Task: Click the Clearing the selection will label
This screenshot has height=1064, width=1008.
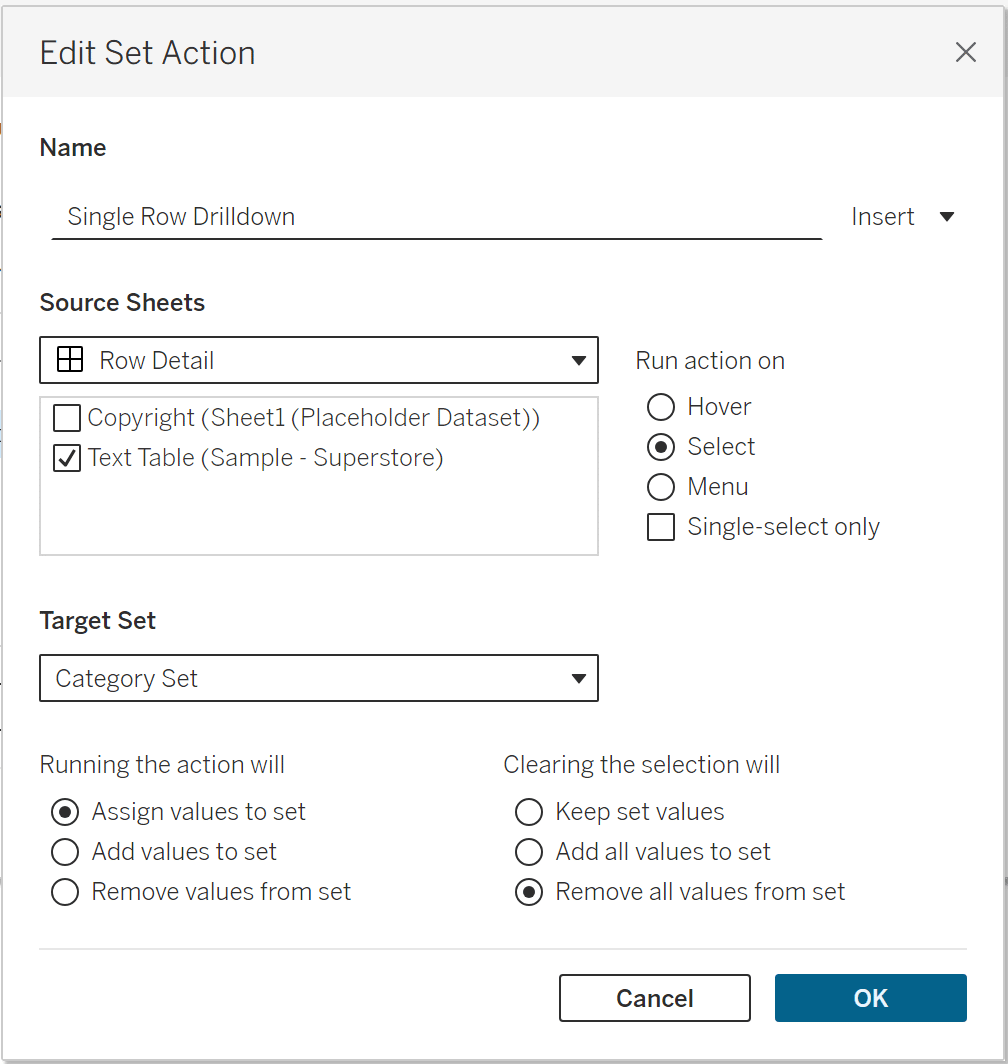Action: (641, 765)
